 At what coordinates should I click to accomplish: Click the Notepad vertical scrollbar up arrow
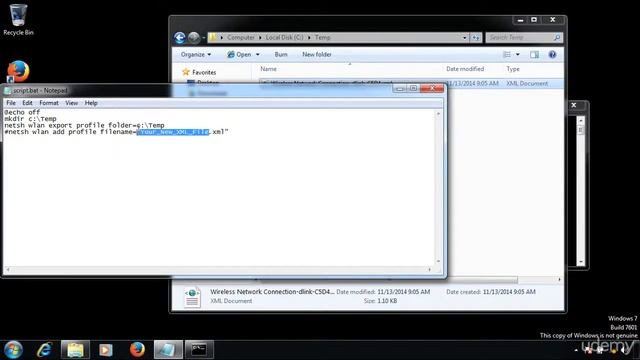coord(439,114)
